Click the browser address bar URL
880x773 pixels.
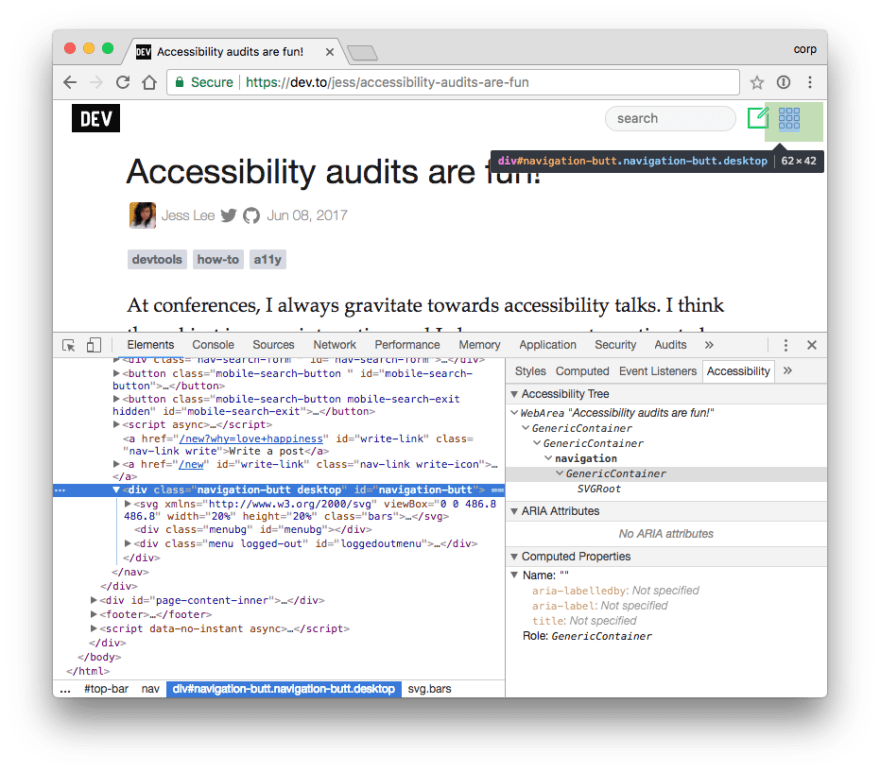[x=387, y=83]
